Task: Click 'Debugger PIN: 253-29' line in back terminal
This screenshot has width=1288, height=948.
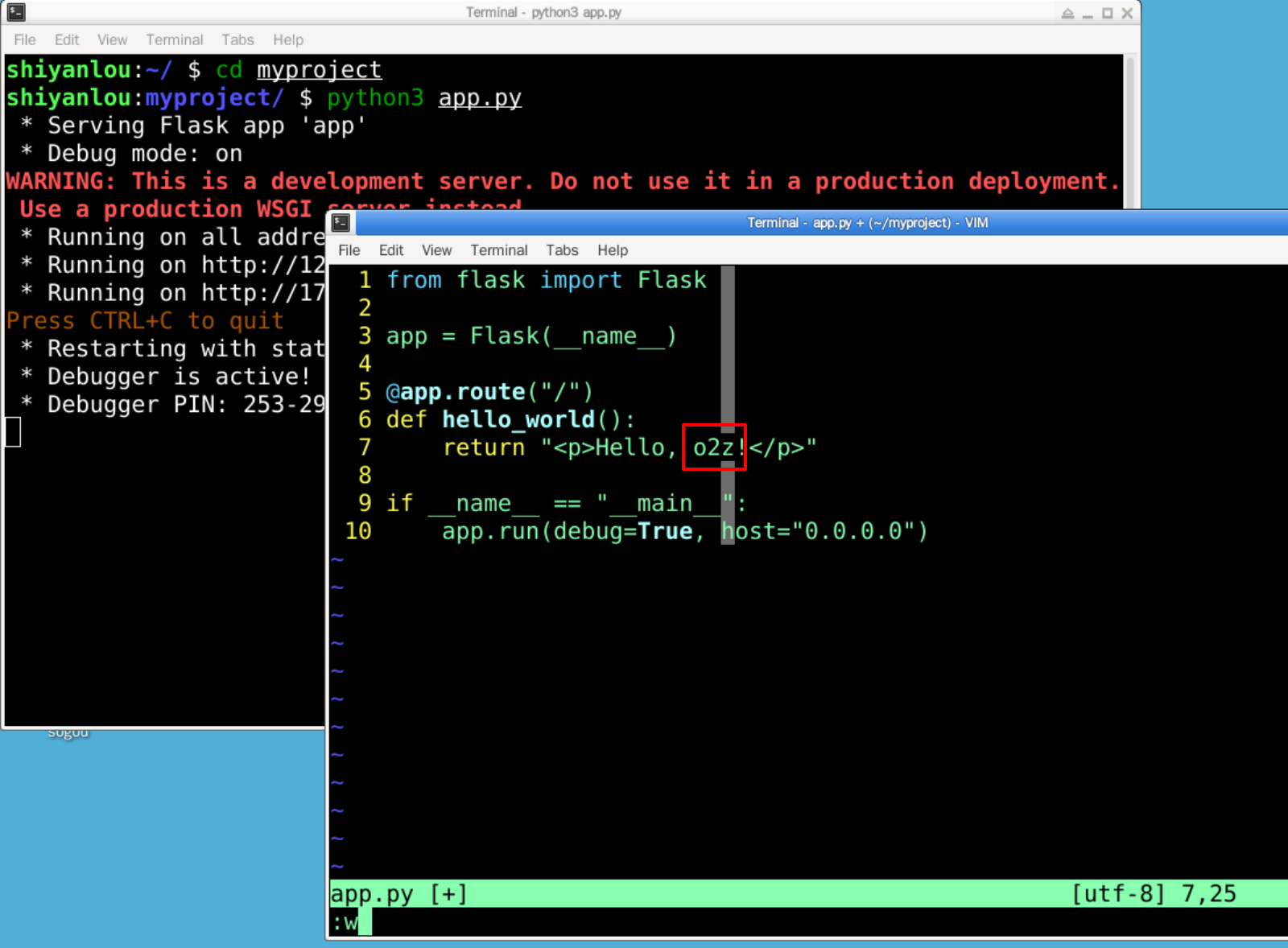Action: [x=172, y=405]
